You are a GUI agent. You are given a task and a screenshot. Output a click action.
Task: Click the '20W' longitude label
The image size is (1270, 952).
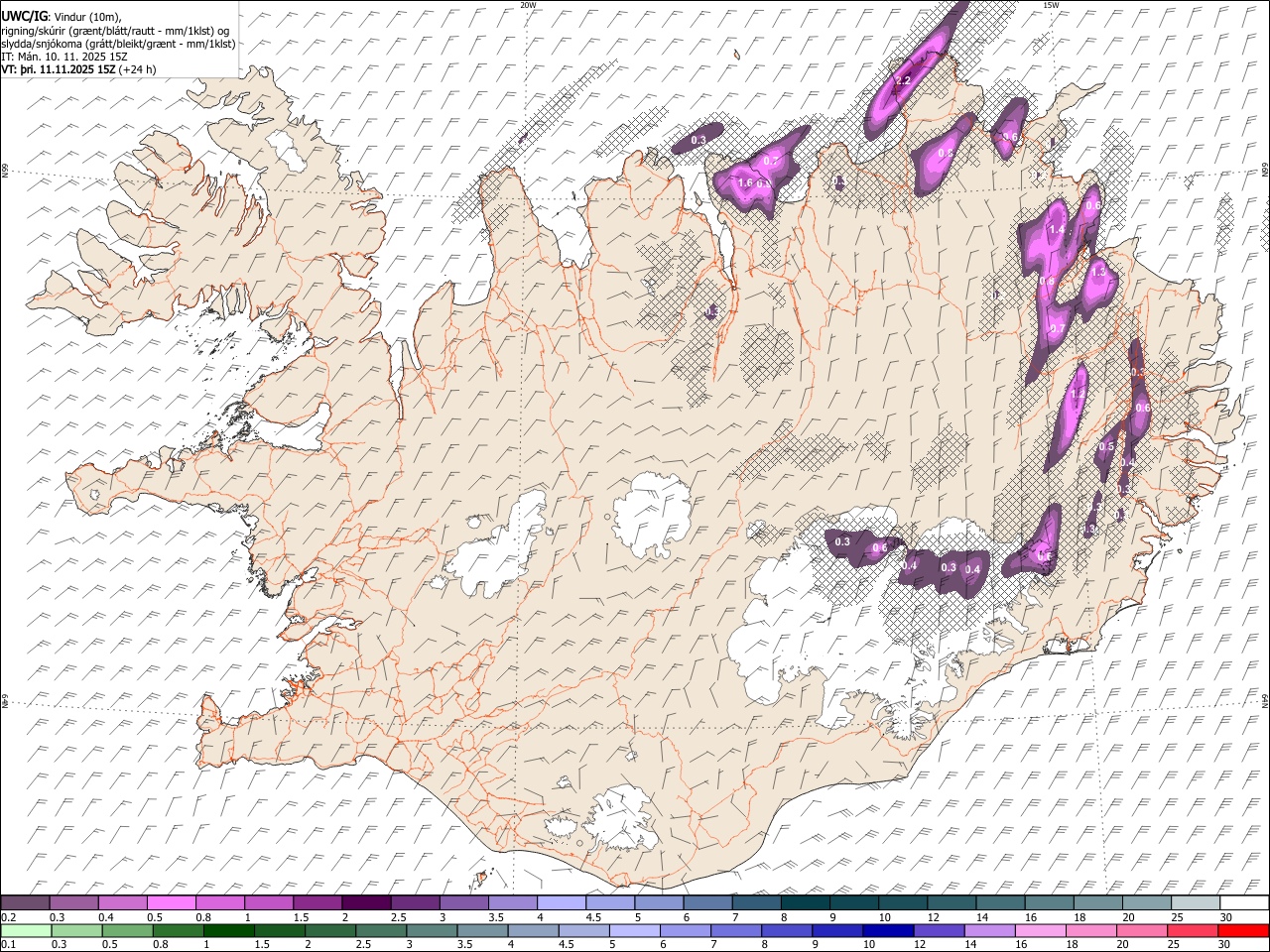click(x=528, y=5)
